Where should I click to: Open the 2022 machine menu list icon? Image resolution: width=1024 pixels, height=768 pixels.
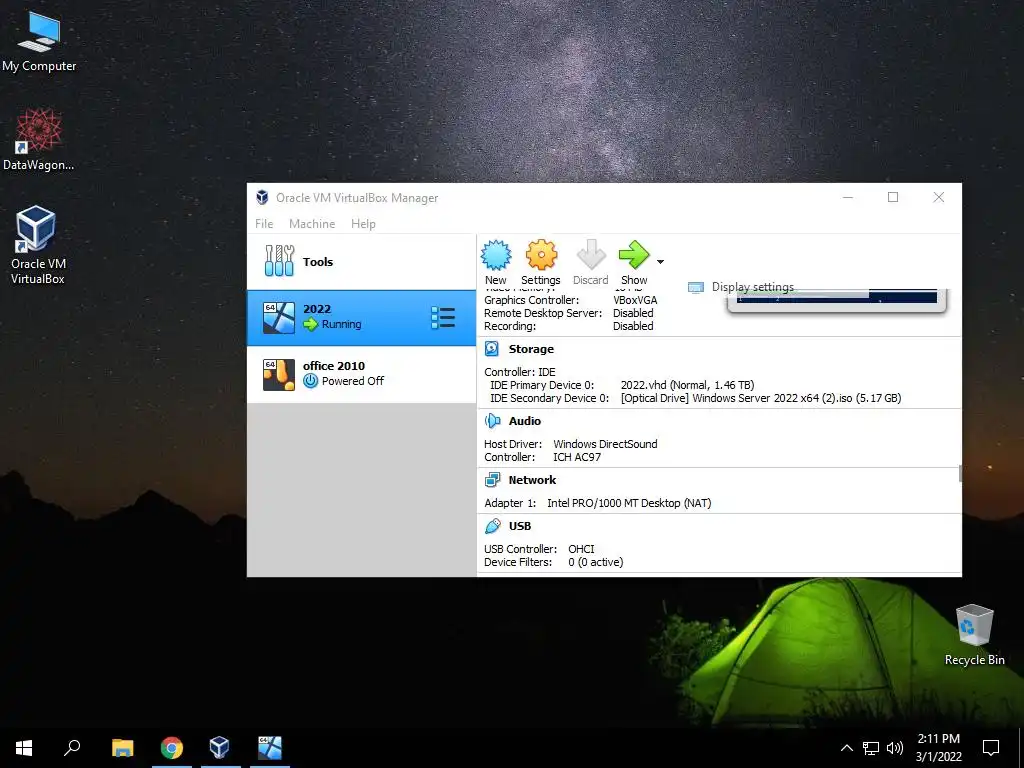click(443, 318)
